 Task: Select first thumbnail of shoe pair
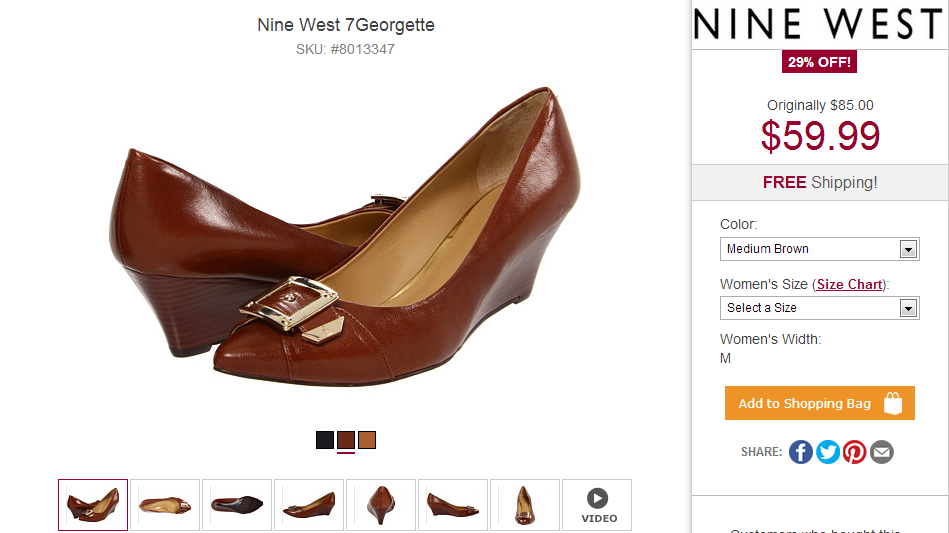93,505
